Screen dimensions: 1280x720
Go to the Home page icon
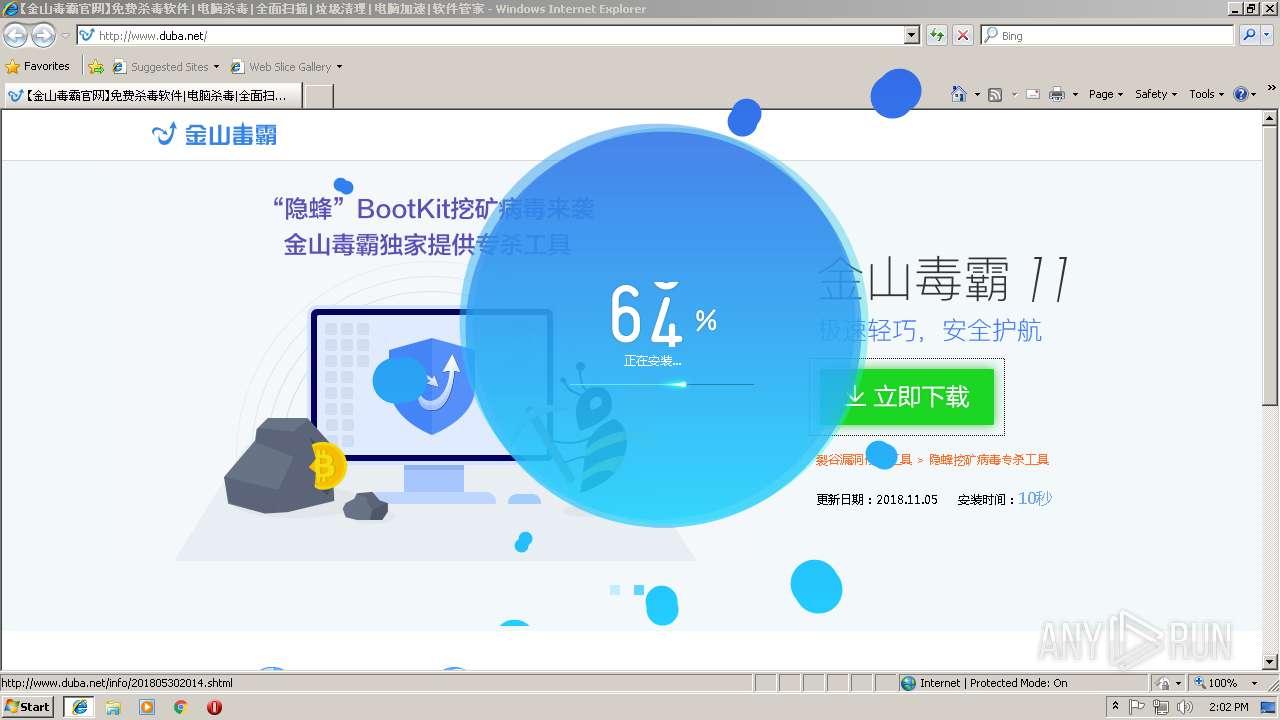[959, 94]
